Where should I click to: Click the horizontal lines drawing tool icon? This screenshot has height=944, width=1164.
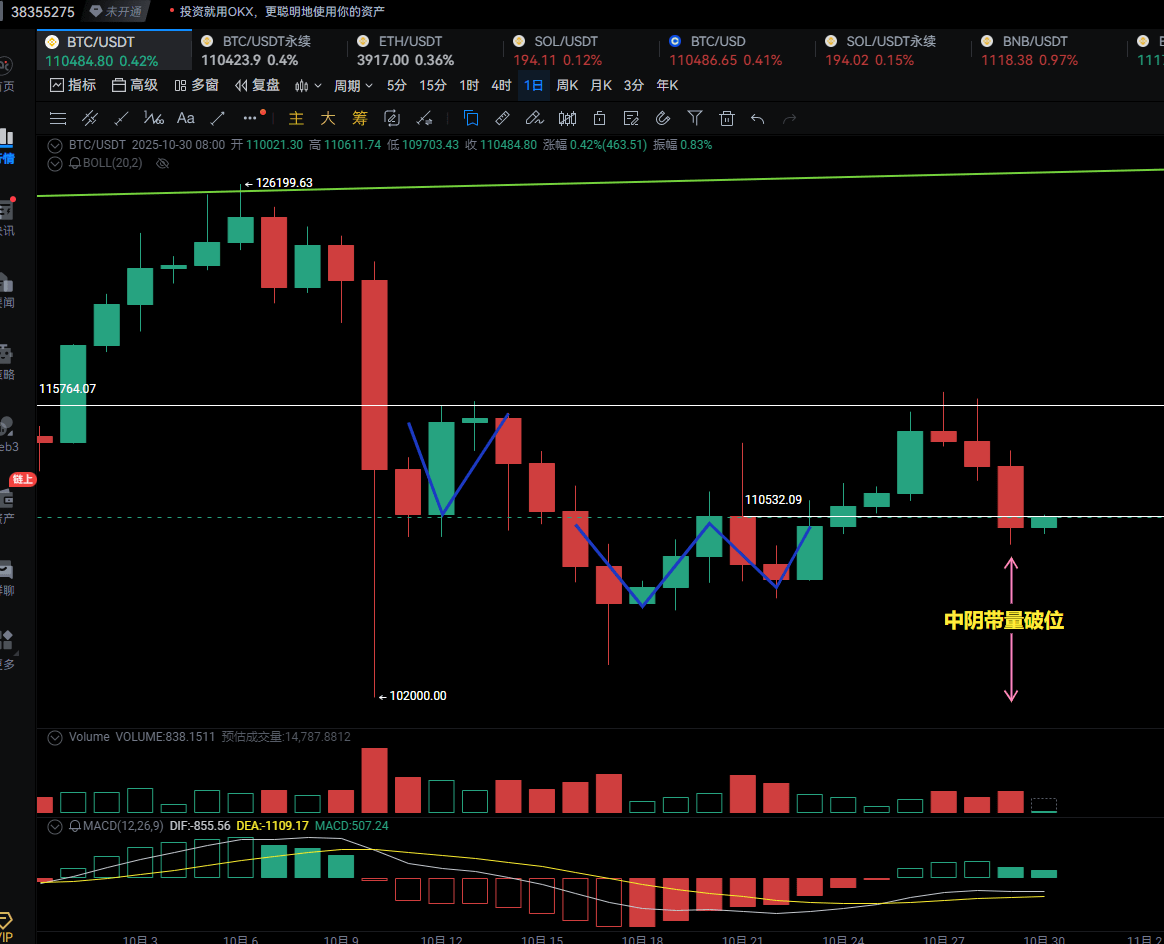pos(58,118)
